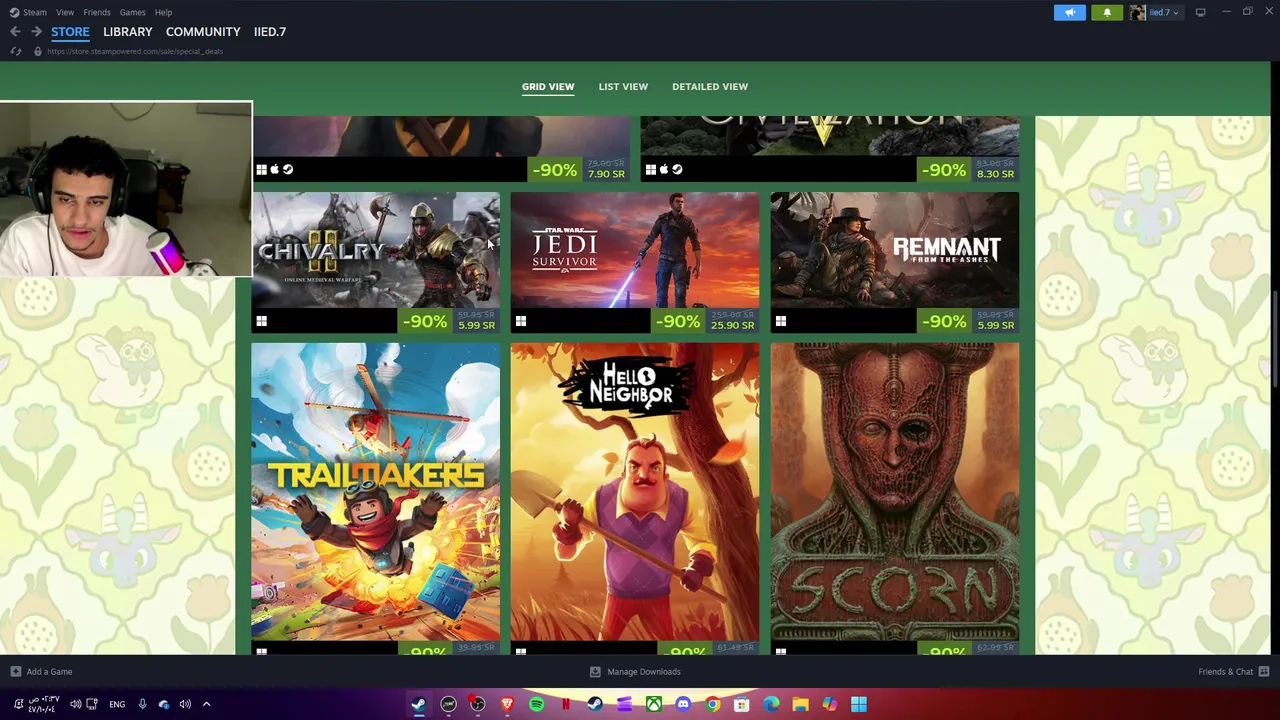Click the Add a Game plus icon
The width and height of the screenshot is (1280, 720).
coord(15,672)
